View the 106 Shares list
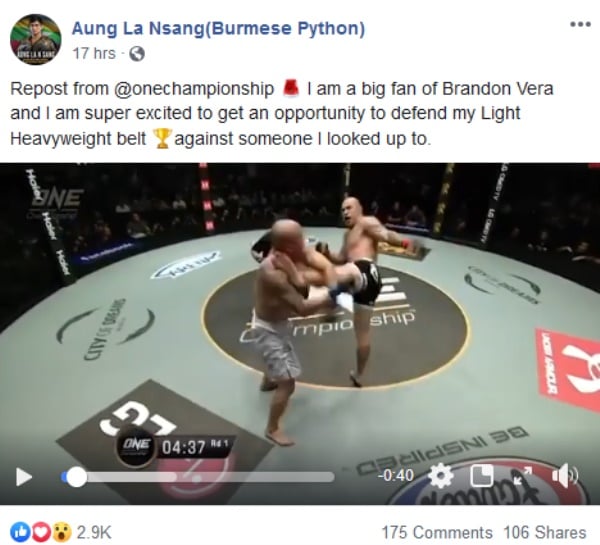600x545 pixels. tap(545, 532)
